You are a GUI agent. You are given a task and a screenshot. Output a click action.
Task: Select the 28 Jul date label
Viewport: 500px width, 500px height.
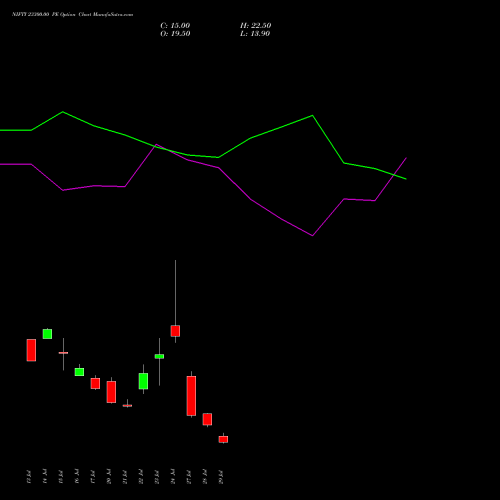[204, 477]
